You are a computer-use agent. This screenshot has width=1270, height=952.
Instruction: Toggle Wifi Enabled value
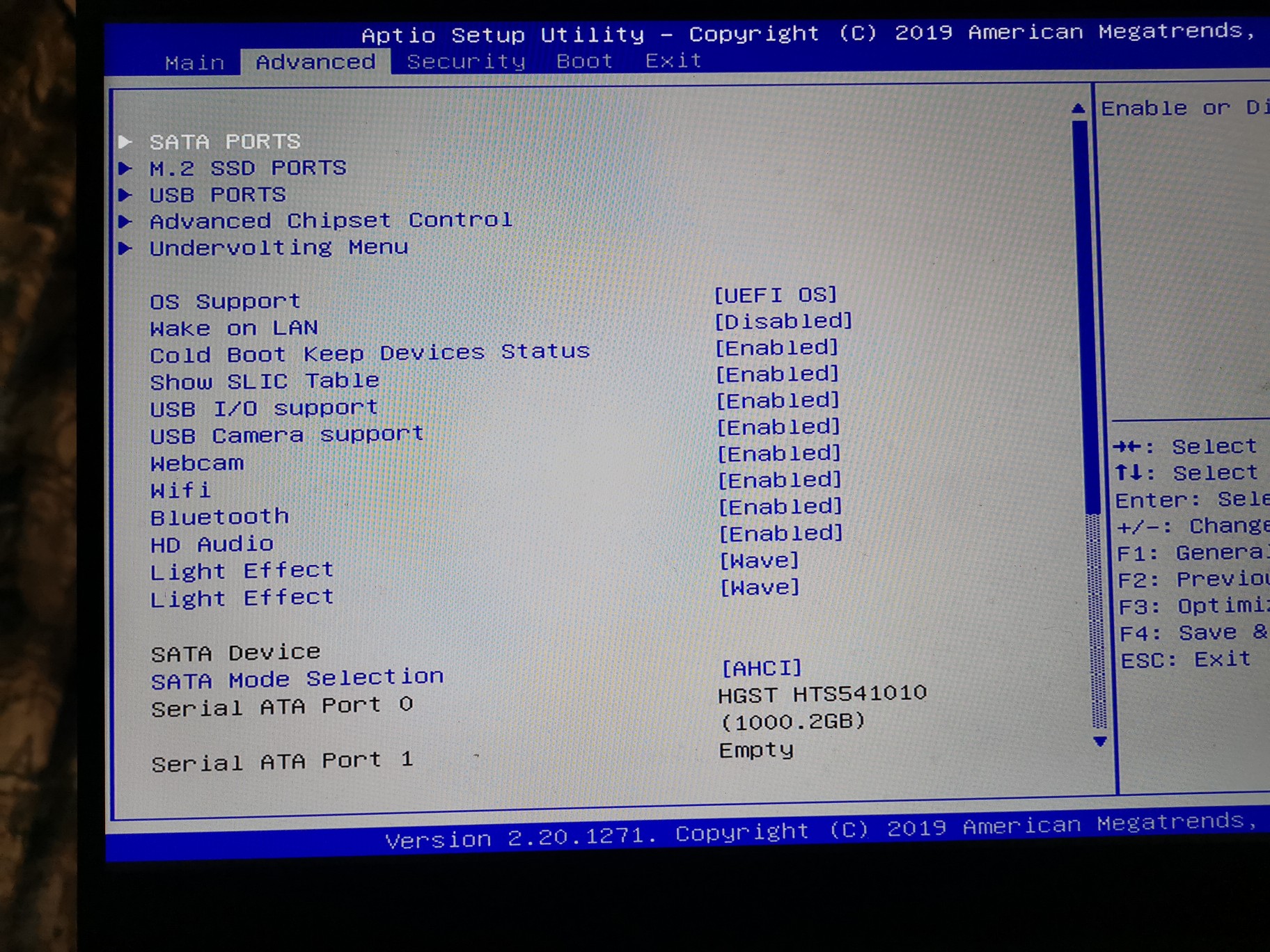(x=781, y=480)
